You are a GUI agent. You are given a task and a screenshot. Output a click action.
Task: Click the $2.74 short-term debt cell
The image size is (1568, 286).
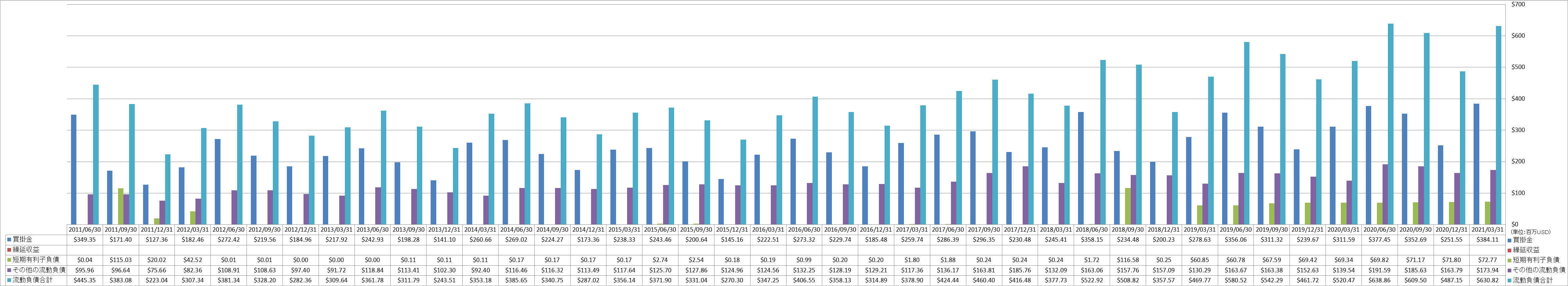[x=660, y=260]
